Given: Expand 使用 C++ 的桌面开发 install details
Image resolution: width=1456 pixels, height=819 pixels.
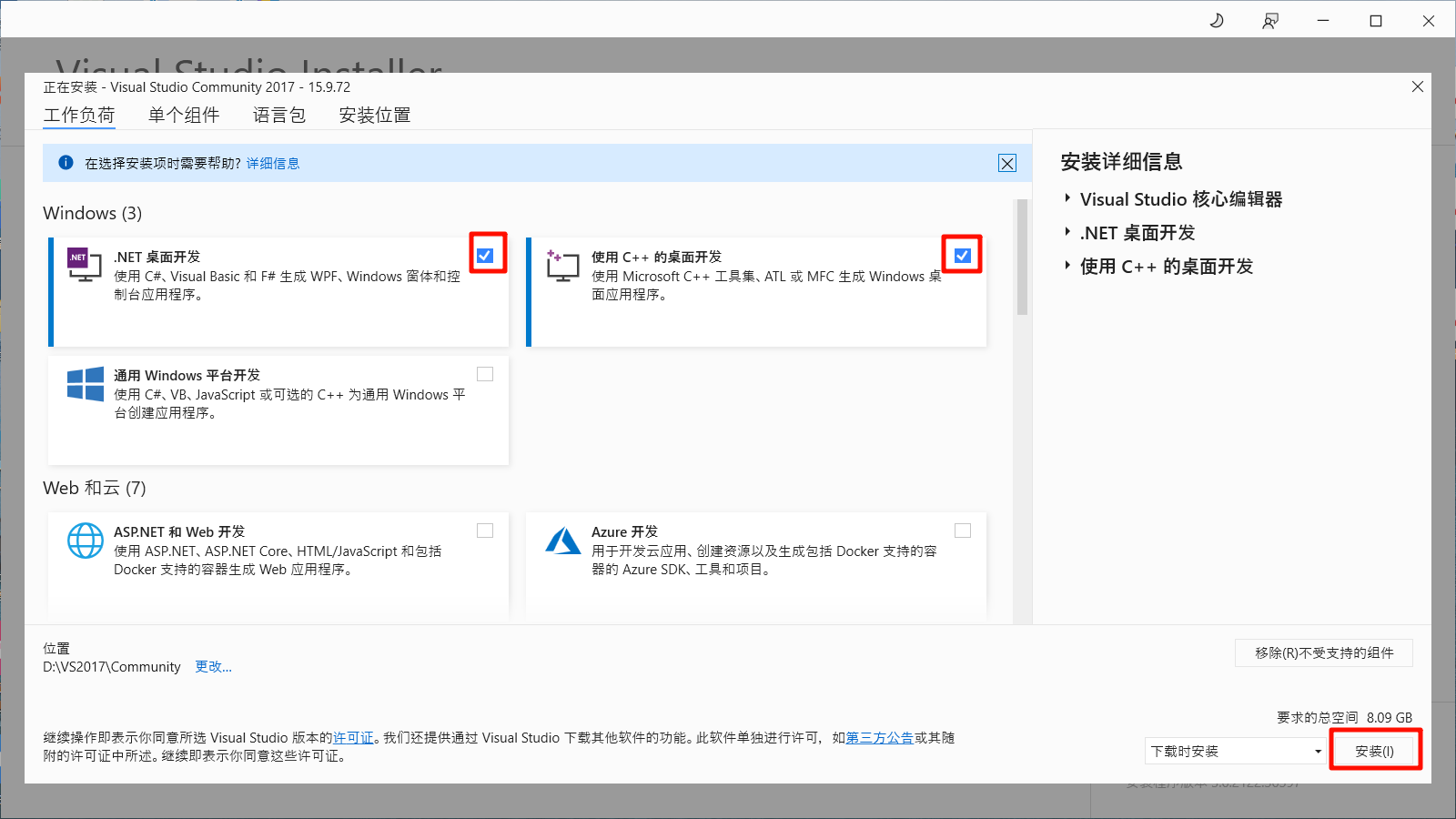Looking at the screenshot, I should click(1067, 266).
